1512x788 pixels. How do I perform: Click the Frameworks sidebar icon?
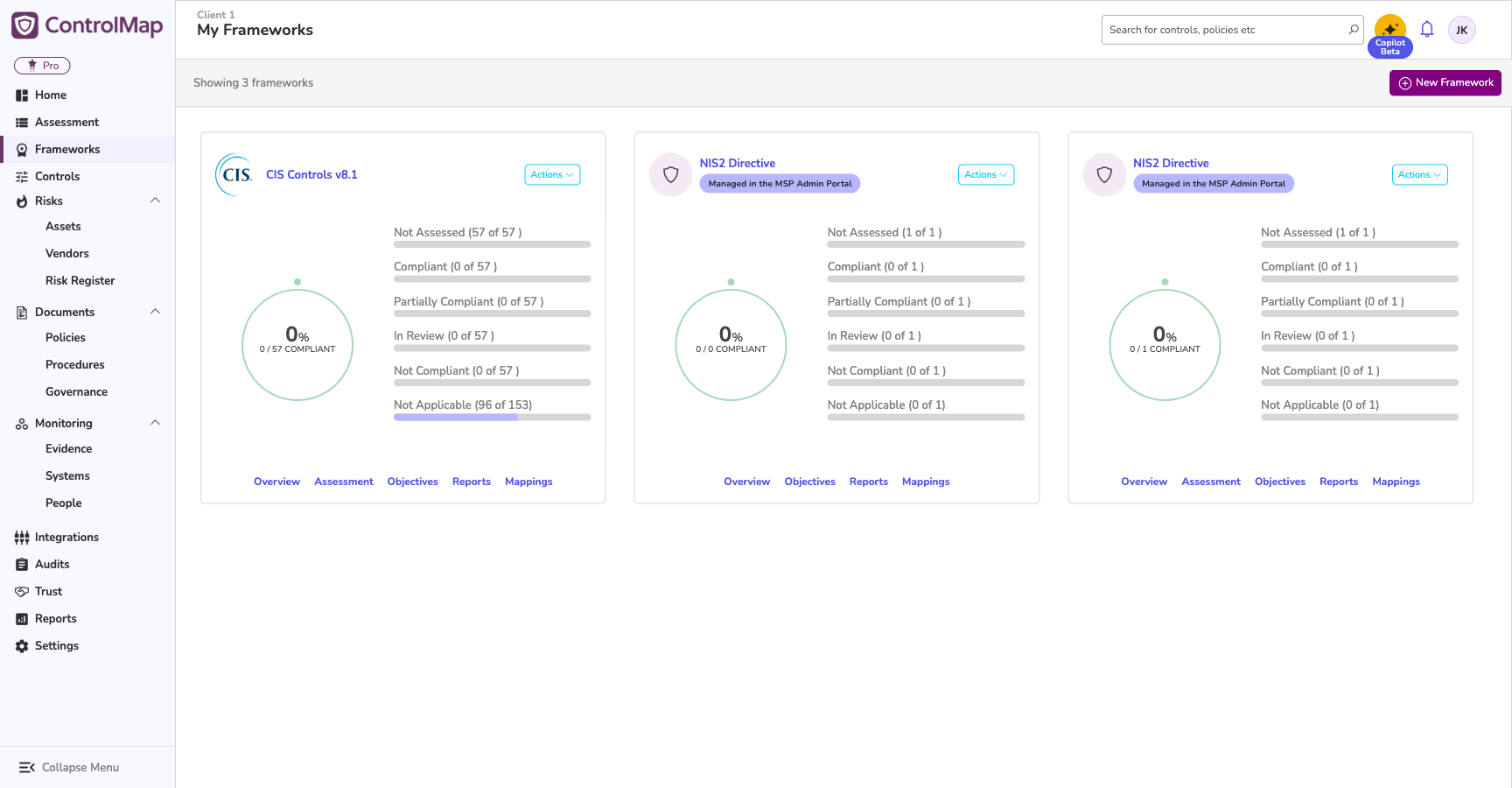click(x=22, y=150)
